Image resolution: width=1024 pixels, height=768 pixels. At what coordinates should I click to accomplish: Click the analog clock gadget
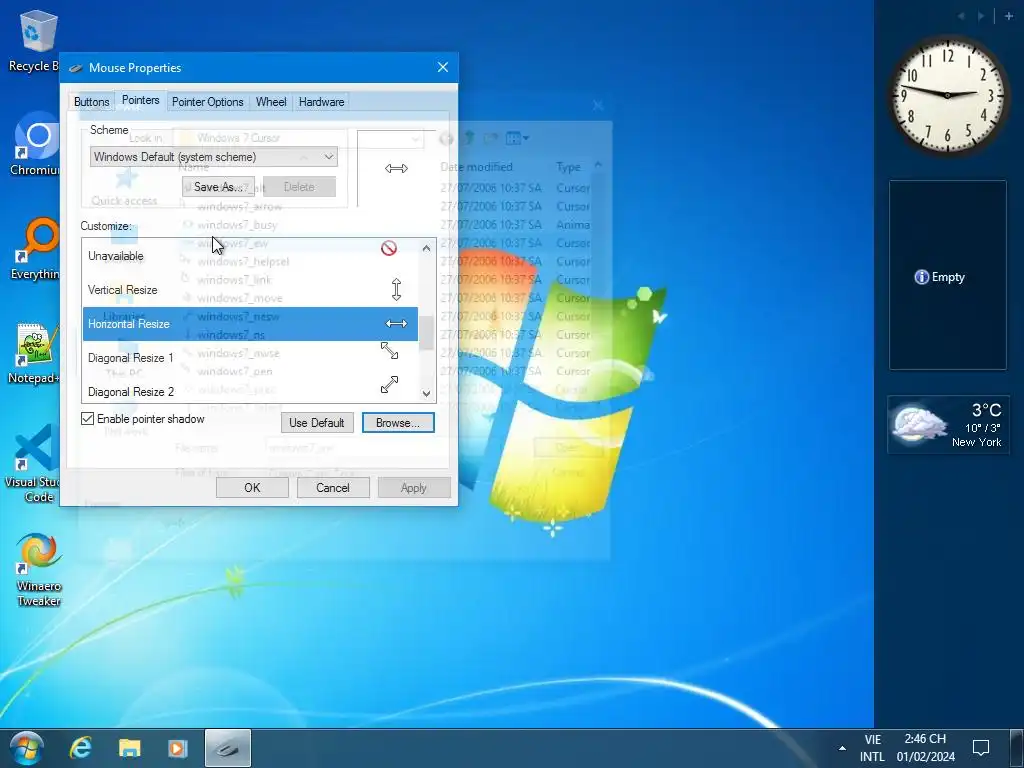click(x=948, y=95)
